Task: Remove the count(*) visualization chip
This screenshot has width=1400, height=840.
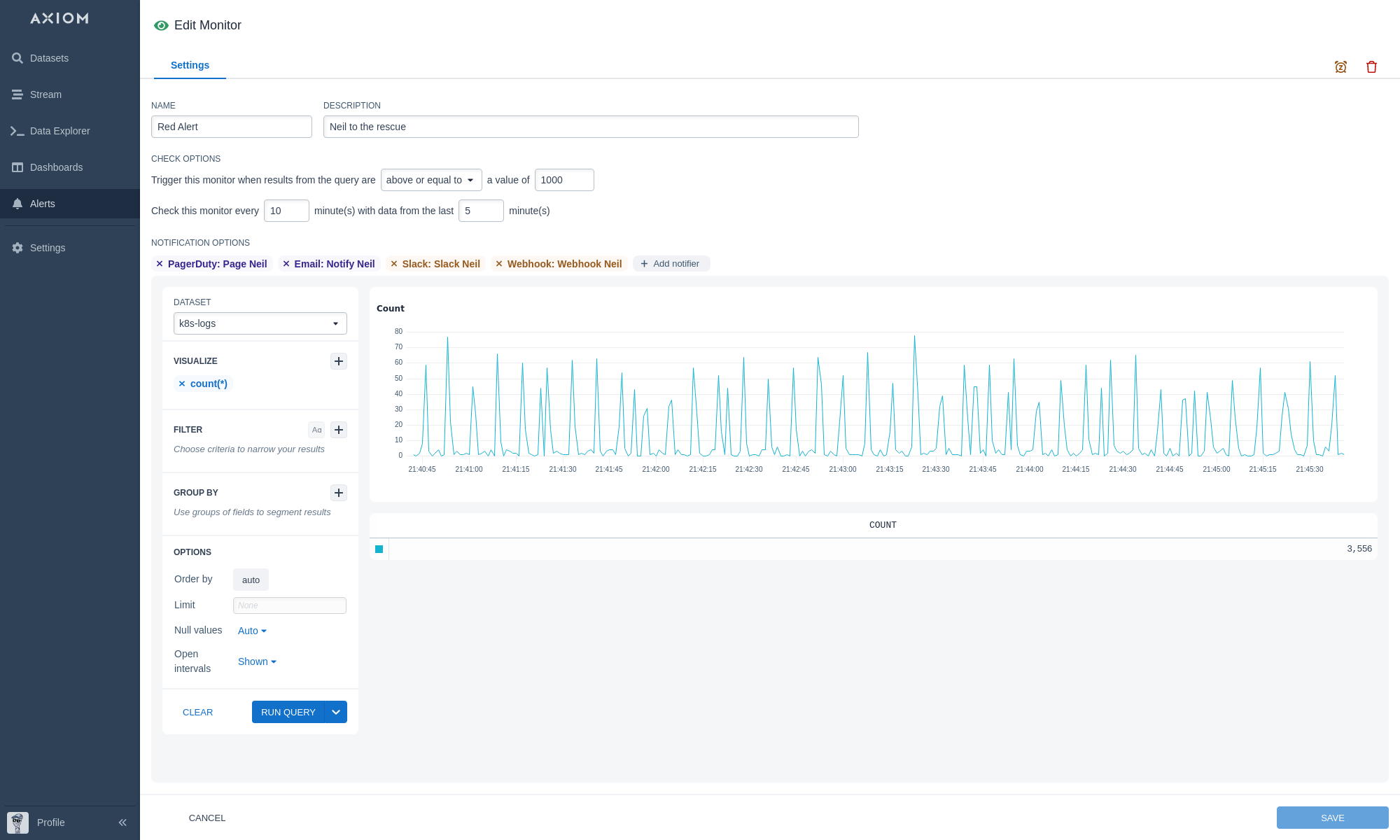Action: [182, 384]
